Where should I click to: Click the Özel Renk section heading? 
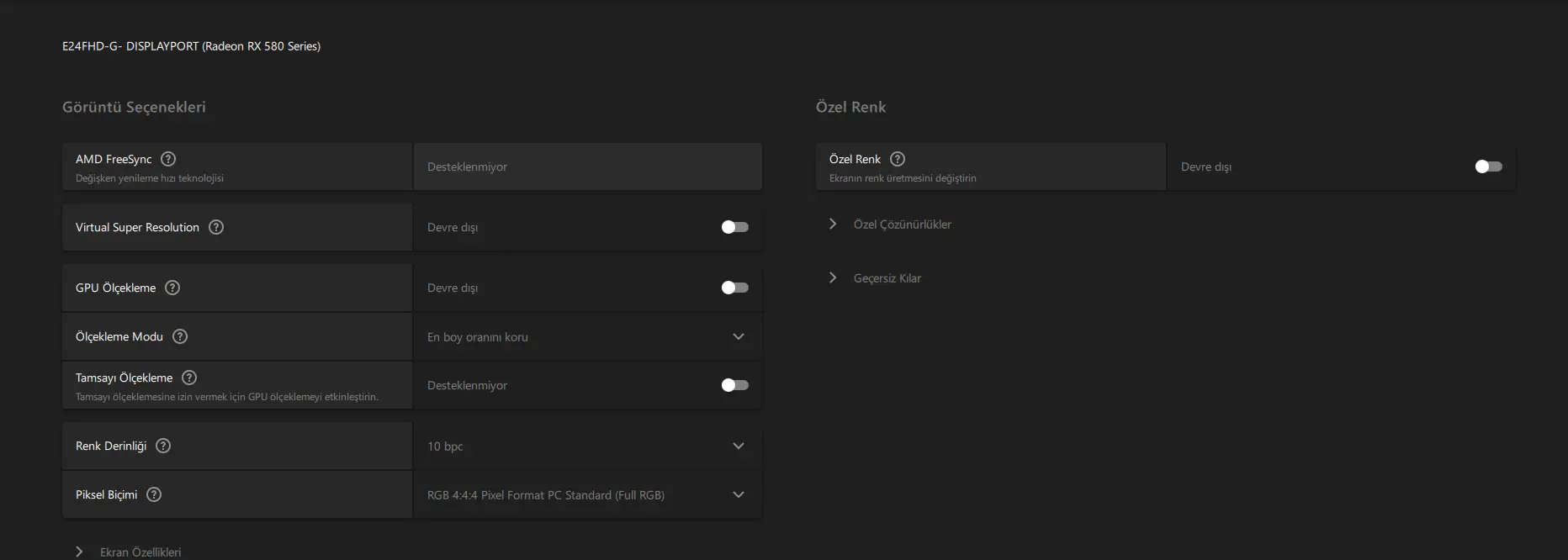(x=850, y=107)
